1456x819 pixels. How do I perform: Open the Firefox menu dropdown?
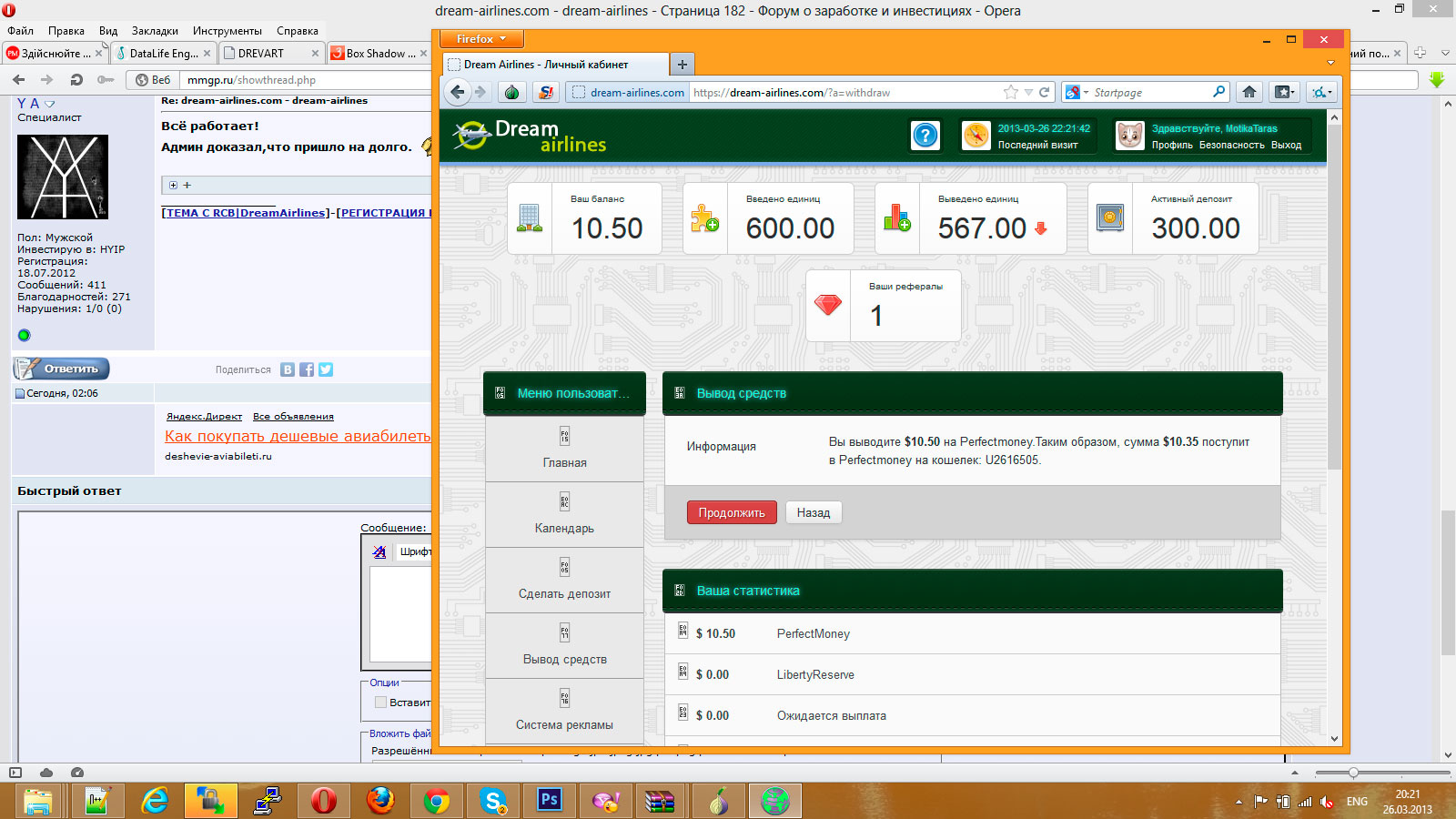coord(481,39)
